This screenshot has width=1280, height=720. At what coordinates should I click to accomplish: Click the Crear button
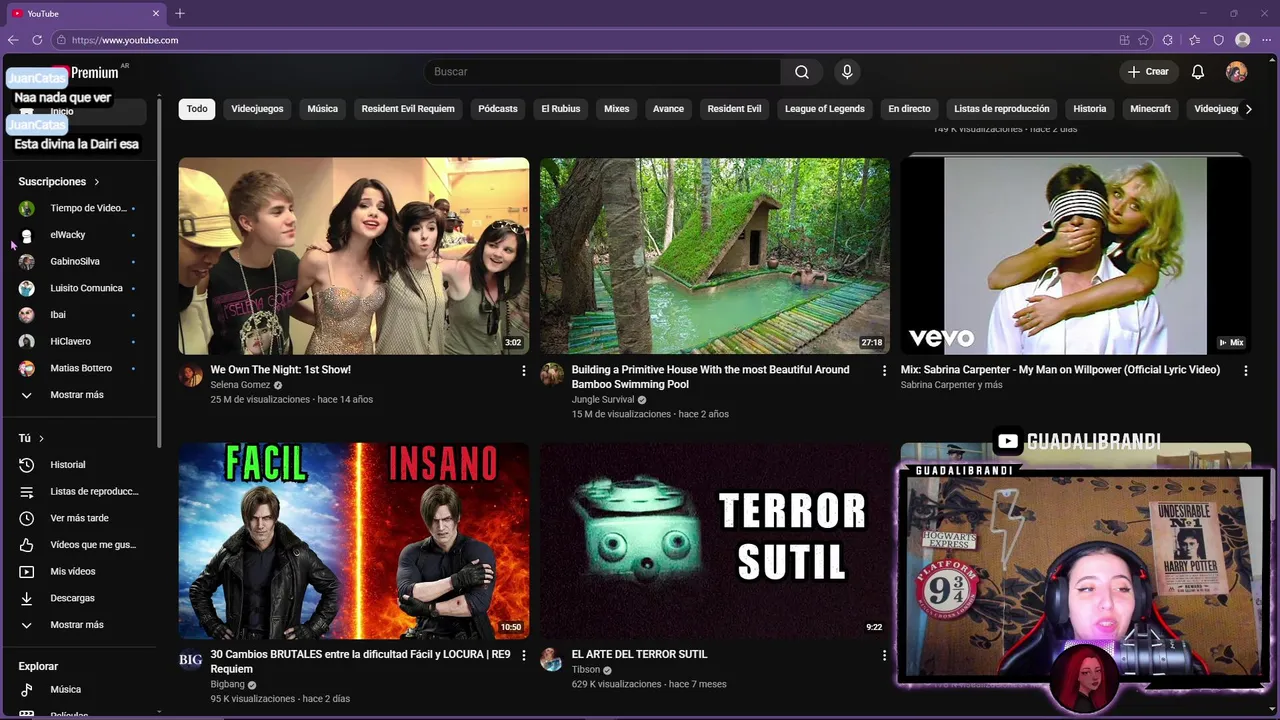click(1148, 72)
